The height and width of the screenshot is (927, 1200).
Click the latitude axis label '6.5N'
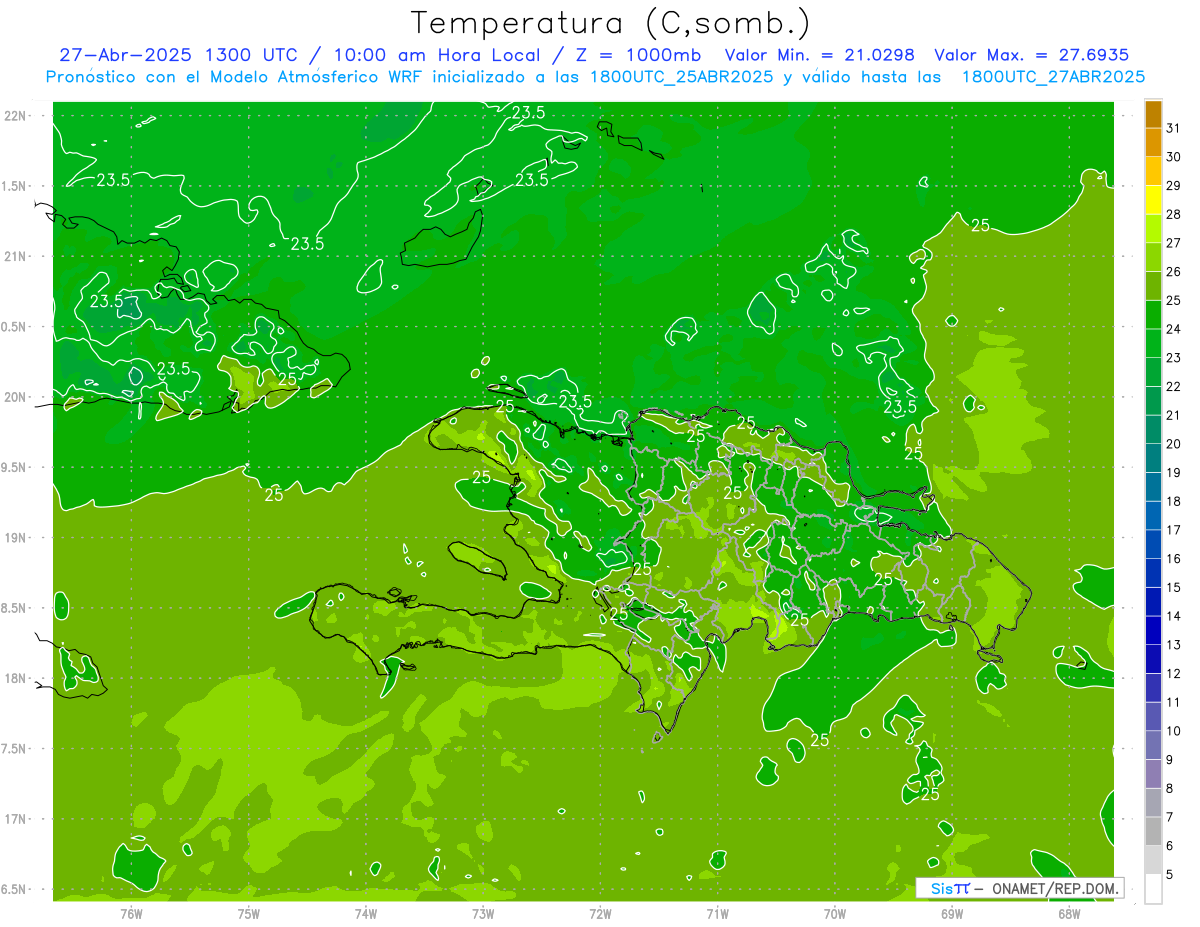(x=14, y=890)
